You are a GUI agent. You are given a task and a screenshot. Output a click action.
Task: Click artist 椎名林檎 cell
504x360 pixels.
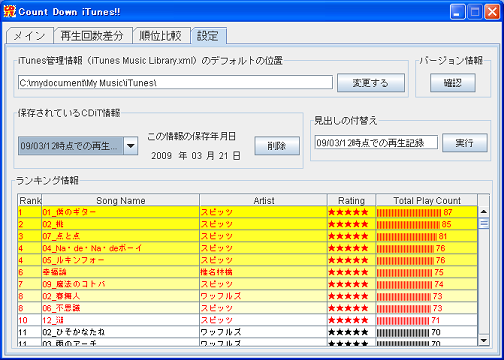coord(263,272)
